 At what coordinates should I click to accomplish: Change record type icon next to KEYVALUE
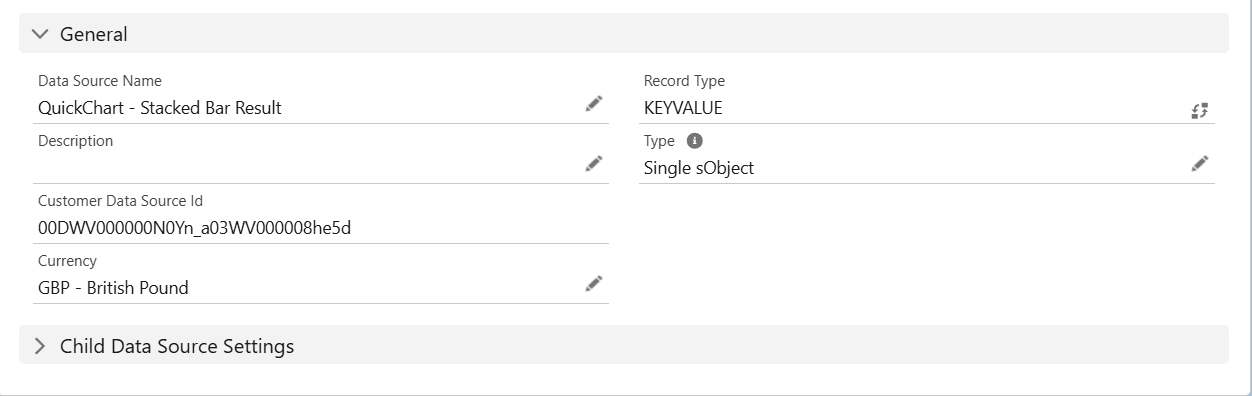click(1200, 110)
